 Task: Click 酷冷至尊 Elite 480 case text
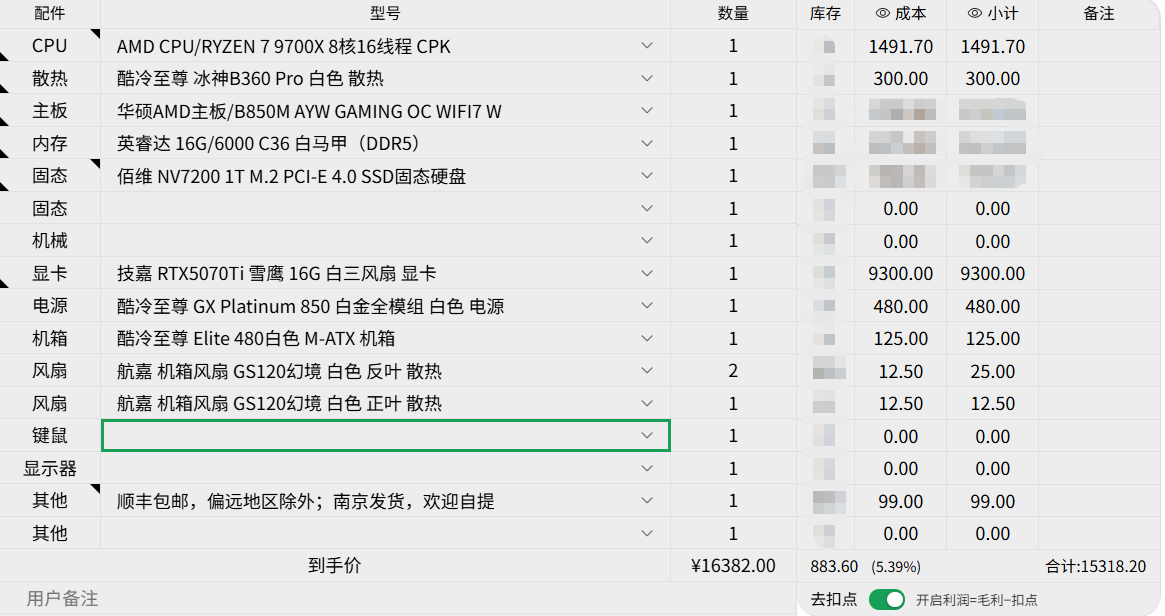click(256, 339)
